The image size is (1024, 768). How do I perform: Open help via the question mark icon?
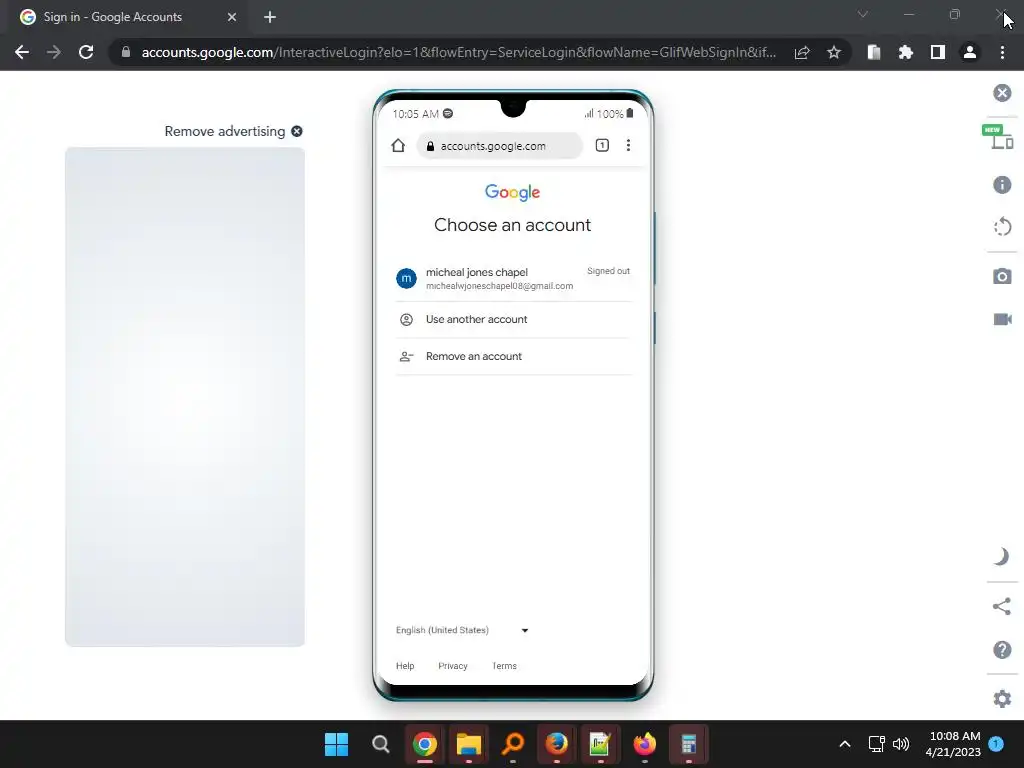pyautogui.click(x=1002, y=650)
